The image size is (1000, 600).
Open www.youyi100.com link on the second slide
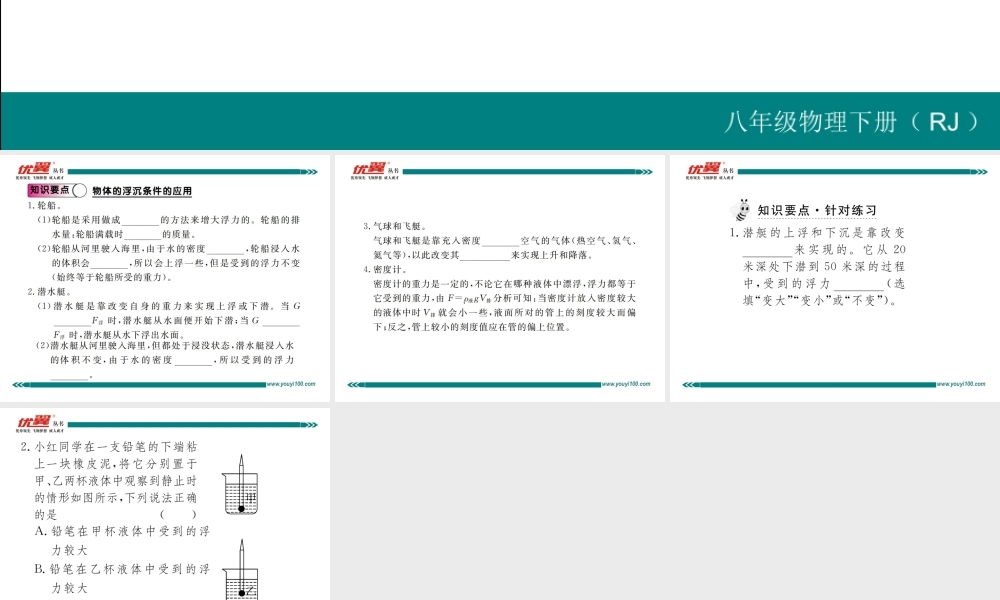tap(626, 384)
